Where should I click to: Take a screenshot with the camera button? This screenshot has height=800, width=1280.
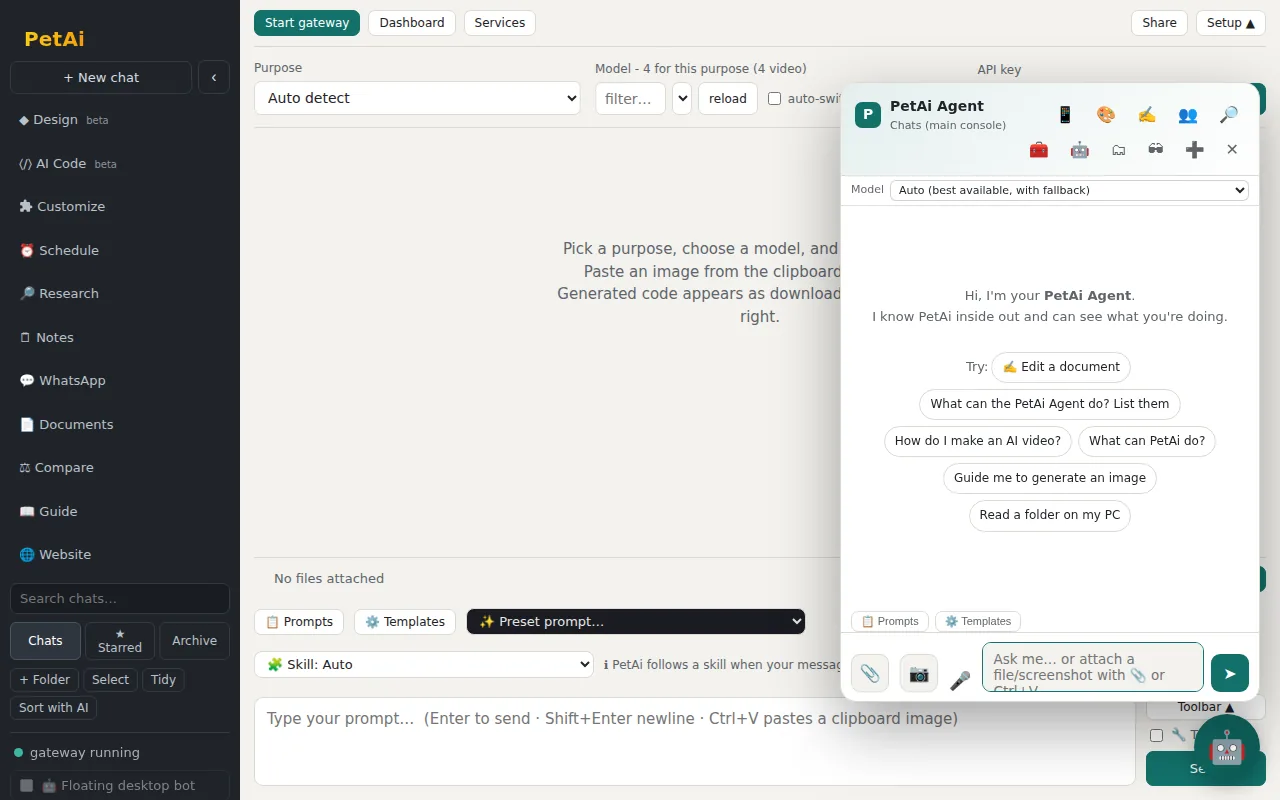click(919, 673)
